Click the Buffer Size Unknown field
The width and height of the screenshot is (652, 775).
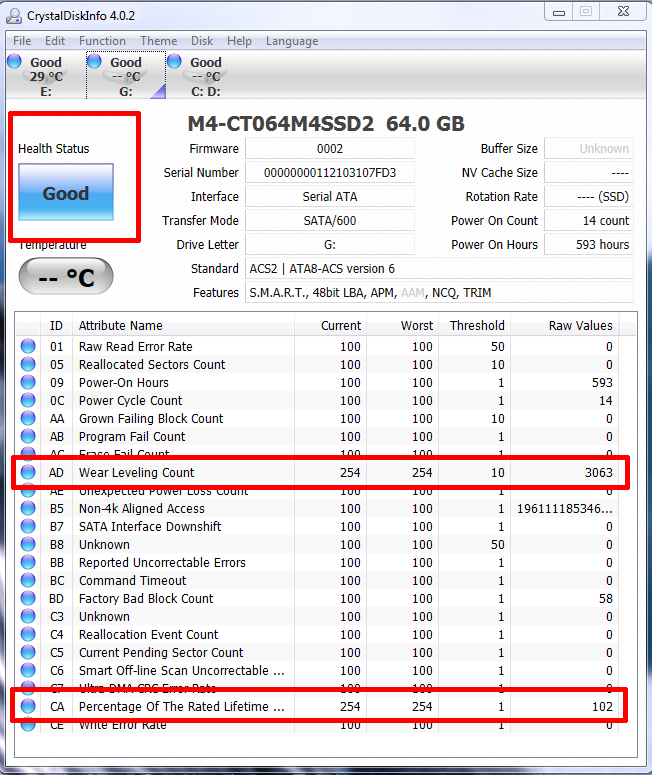[589, 149]
